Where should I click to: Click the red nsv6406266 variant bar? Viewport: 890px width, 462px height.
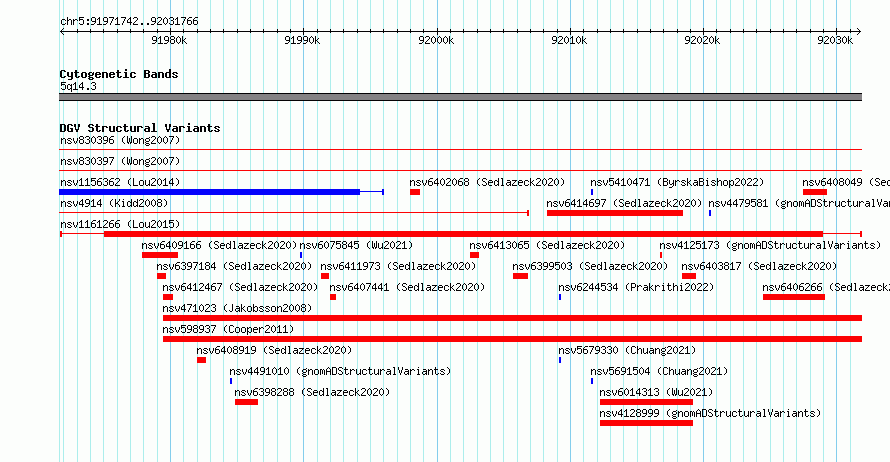click(794, 297)
